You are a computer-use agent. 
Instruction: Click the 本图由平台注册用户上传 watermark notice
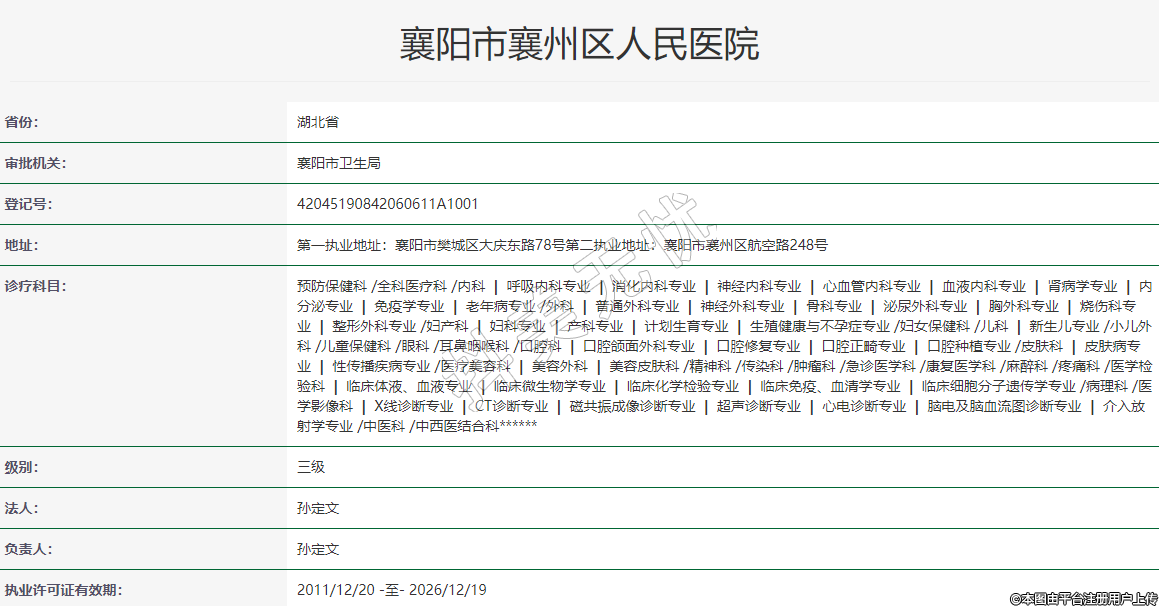pos(1083,598)
